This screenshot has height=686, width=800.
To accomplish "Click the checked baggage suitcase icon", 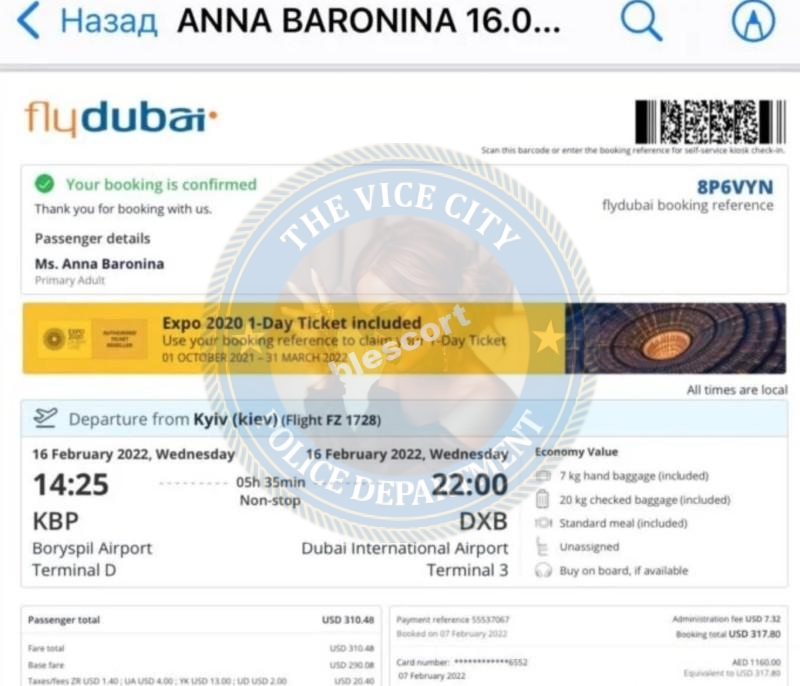I will tap(543, 499).
